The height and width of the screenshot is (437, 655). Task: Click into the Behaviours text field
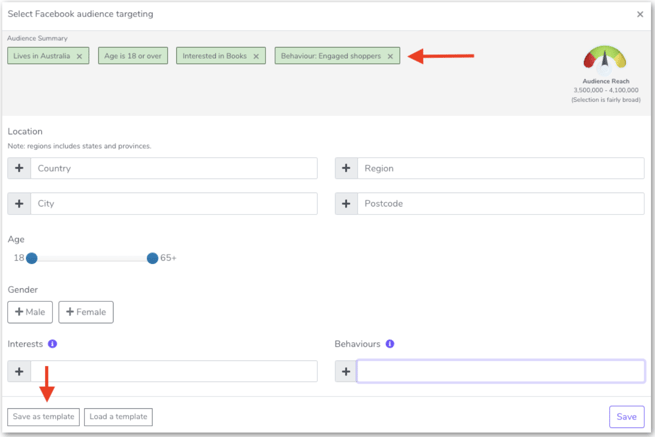501,371
